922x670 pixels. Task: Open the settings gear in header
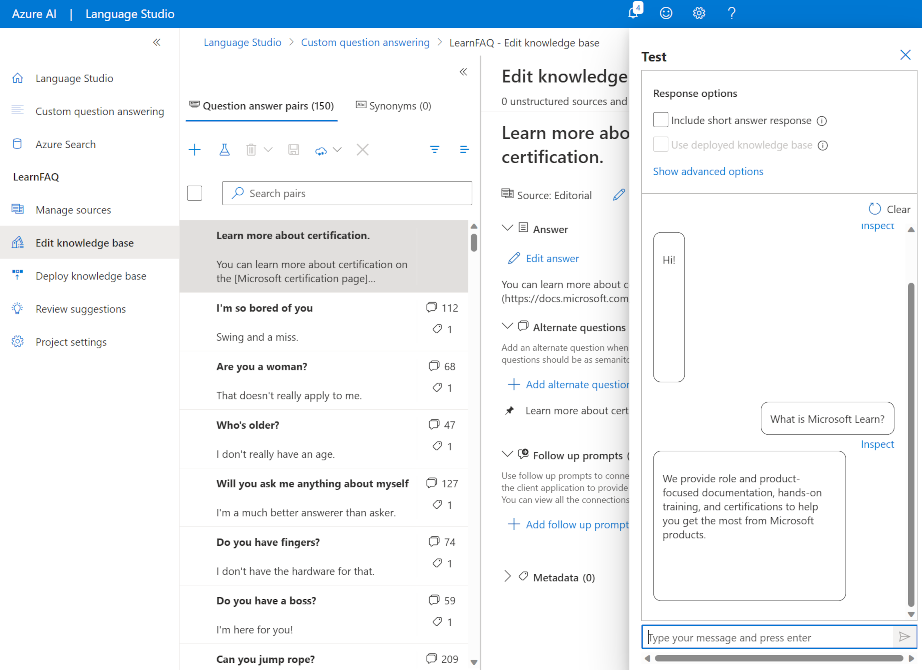click(699, 13)
